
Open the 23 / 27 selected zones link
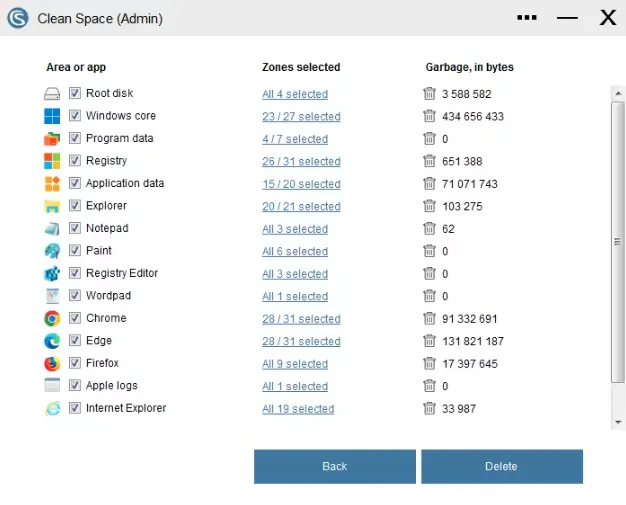[301, 117]
